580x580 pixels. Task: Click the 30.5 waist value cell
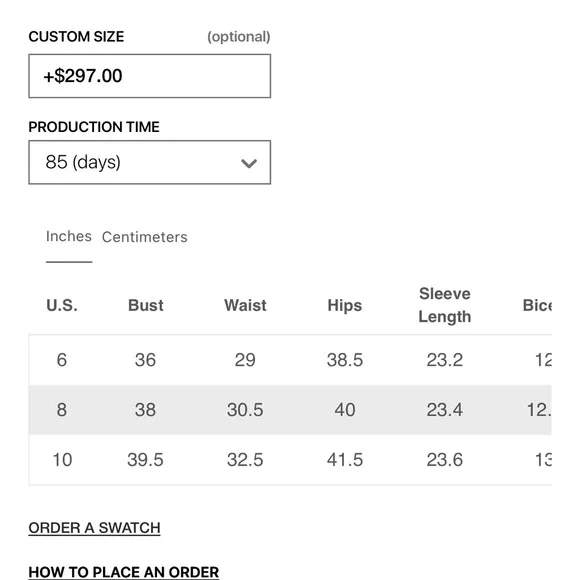pos(245,410)
